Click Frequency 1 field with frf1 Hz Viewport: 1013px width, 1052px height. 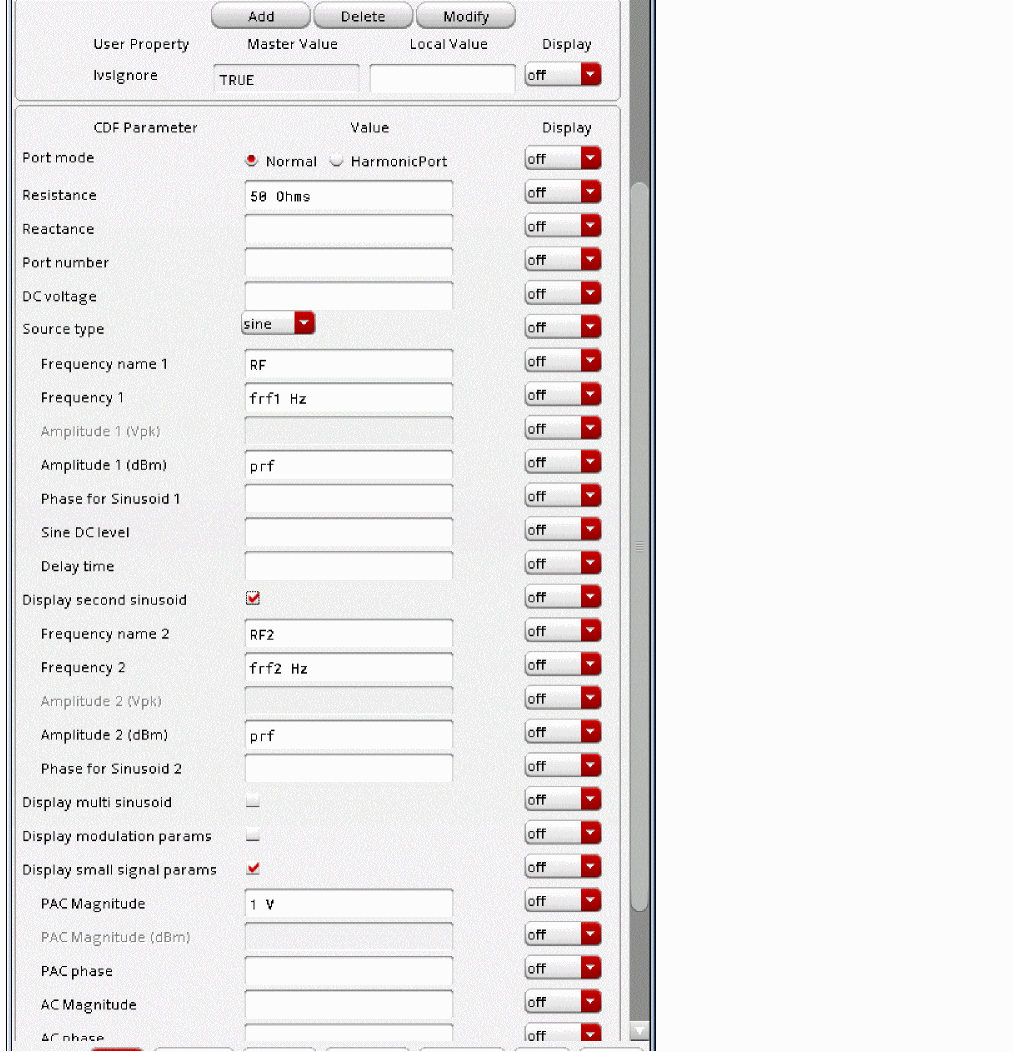[349, 397]
